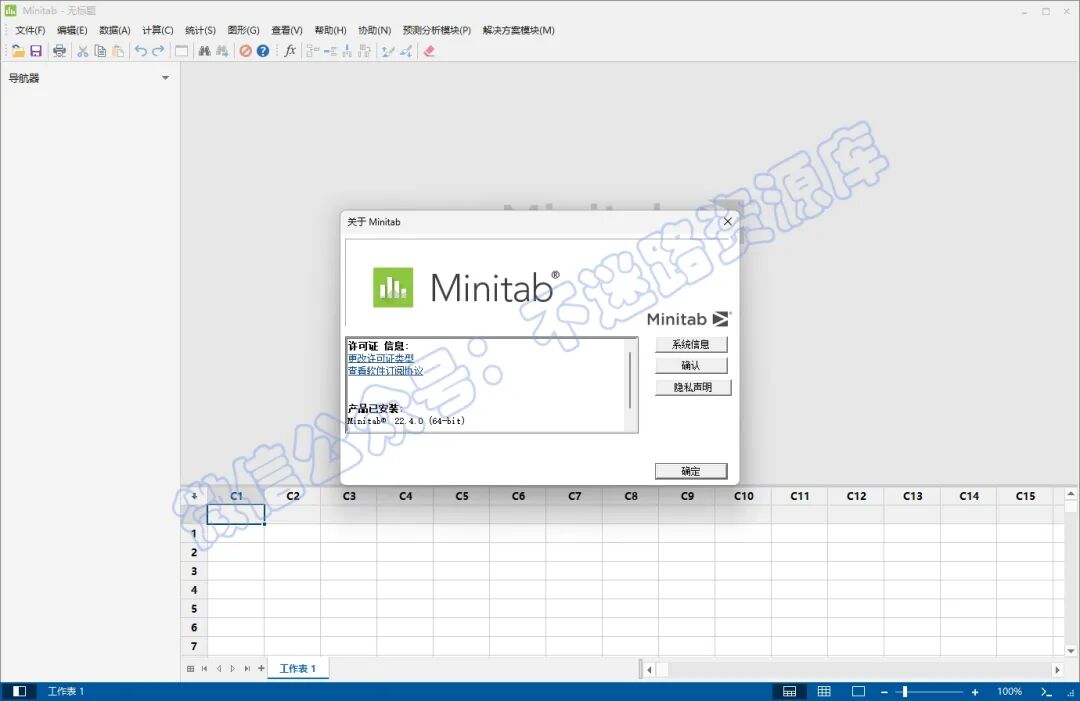Click the Cut scissors icon
The width and height of the screenshot is (1080, 701).
pos(82,51)
